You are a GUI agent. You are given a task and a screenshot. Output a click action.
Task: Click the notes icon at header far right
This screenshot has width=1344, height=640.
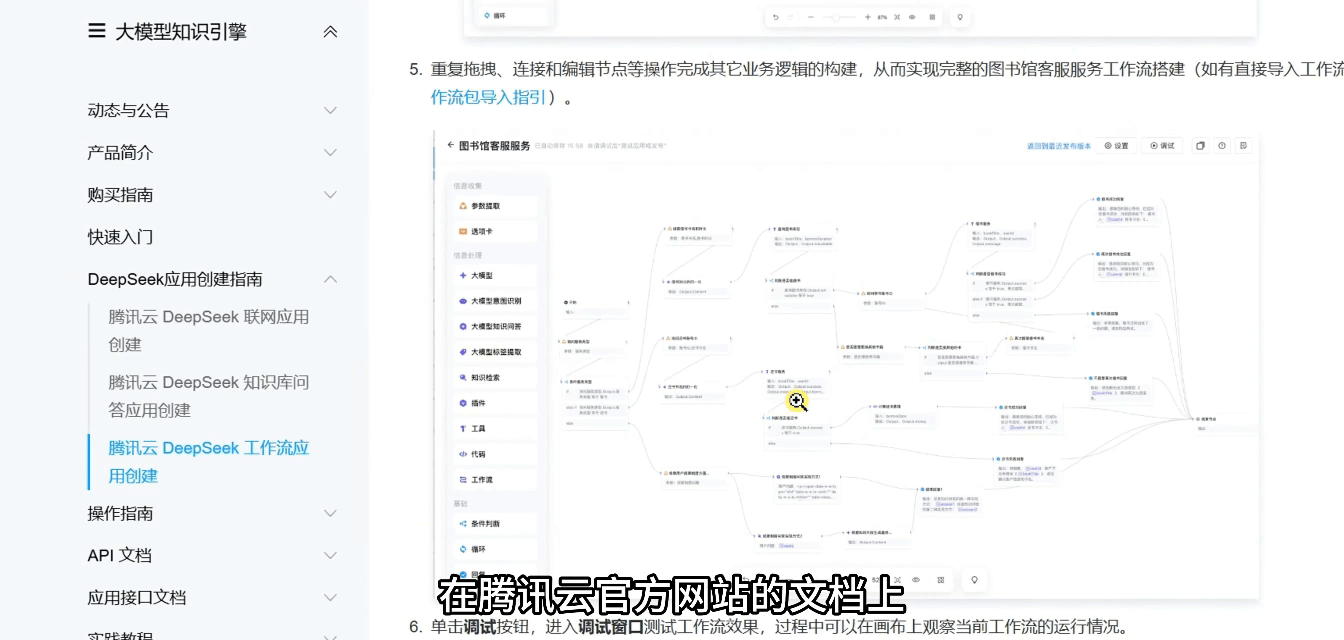[1244, 146]
